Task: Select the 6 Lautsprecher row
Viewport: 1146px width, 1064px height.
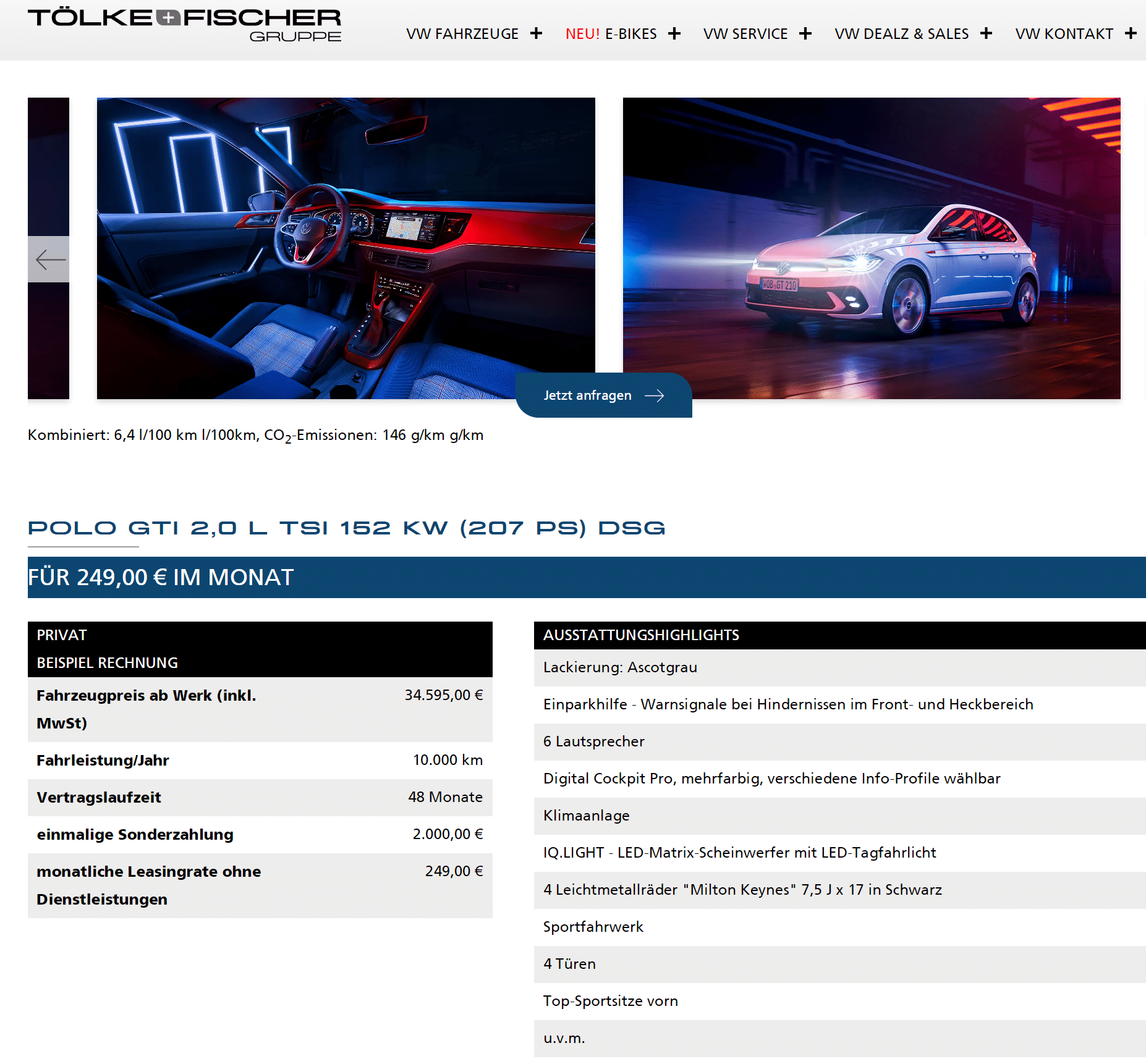Action: pyautogui.click(x=840, y=742)
